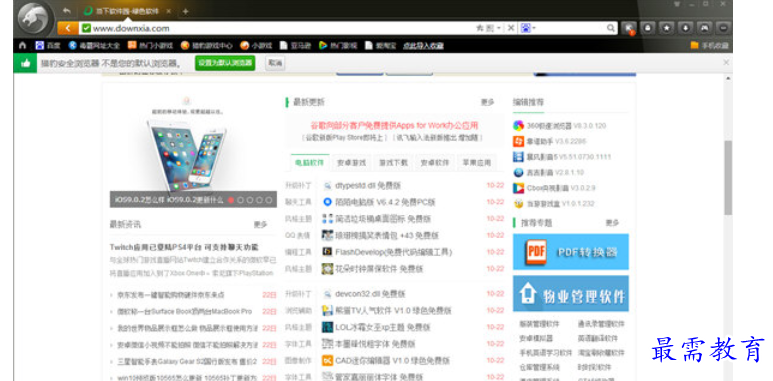
Task: Select the last carousel dot
Action: 269,200
